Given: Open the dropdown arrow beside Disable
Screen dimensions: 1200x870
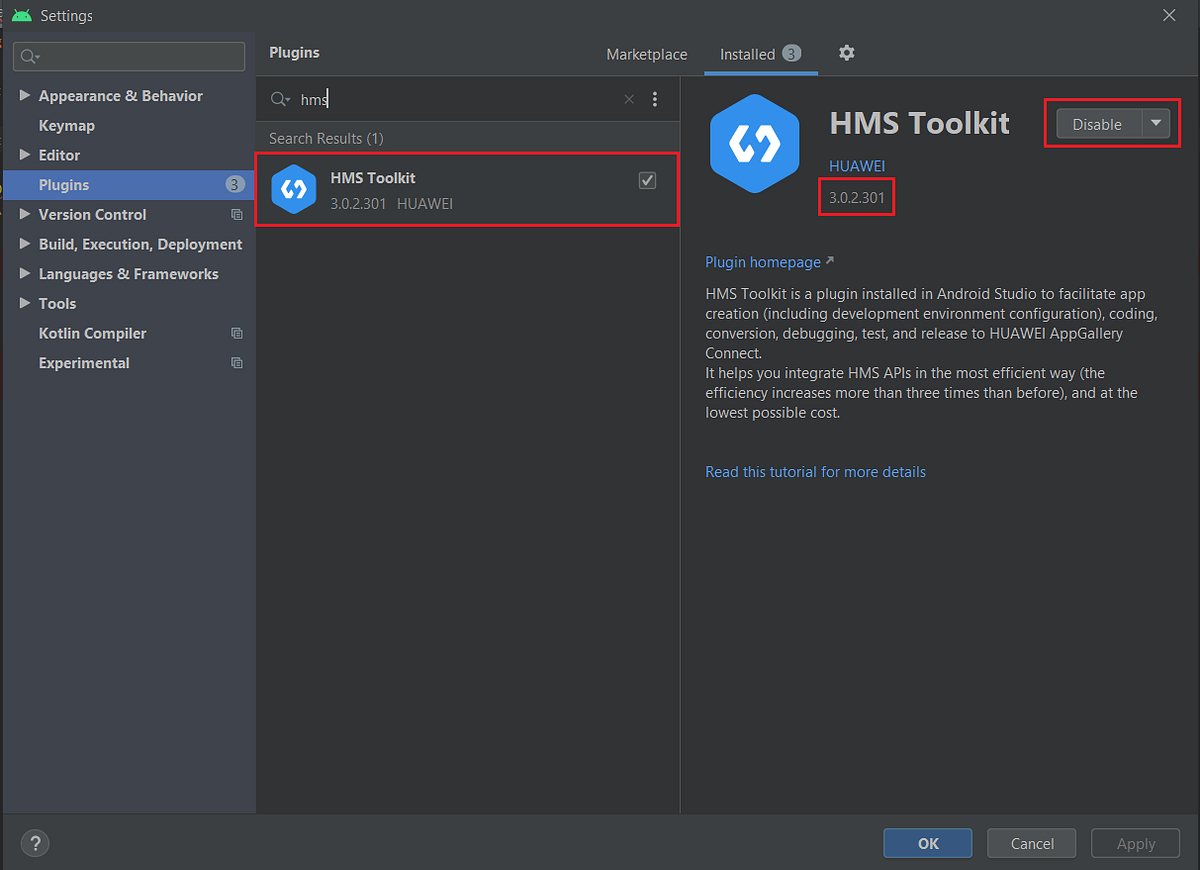Looking at the screenshot, I should [1156, 124].
